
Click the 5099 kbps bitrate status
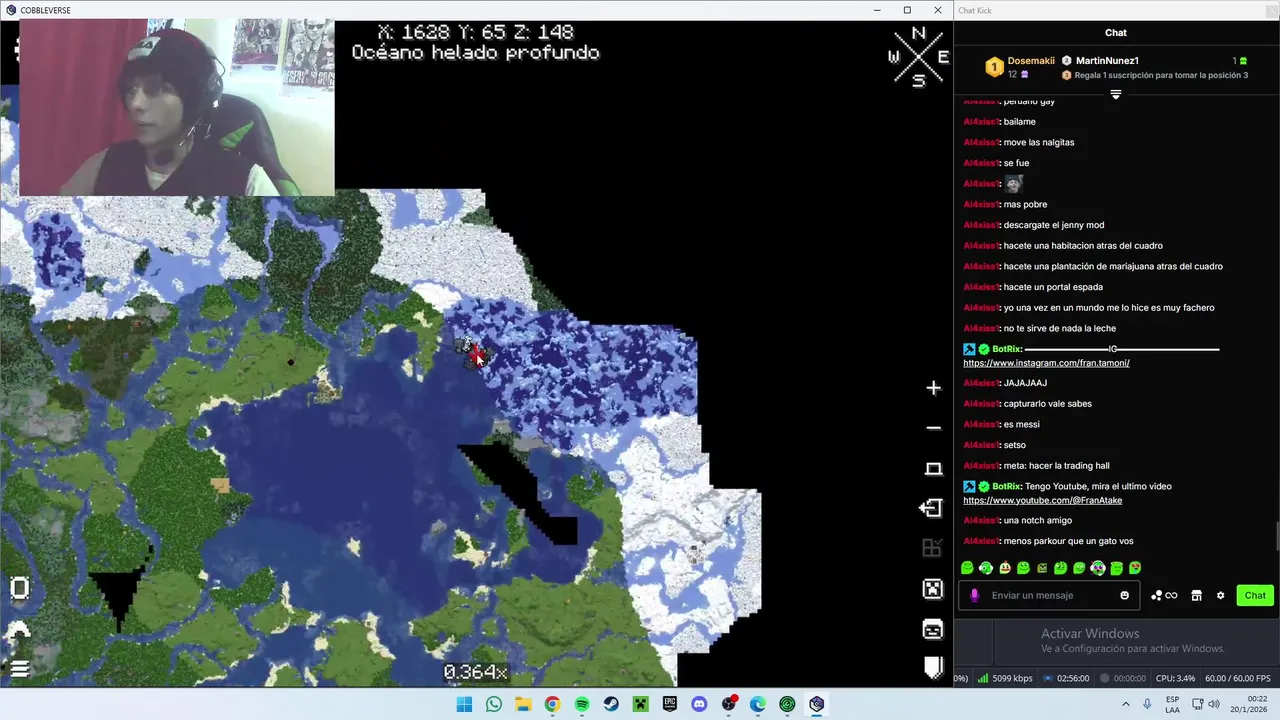pyautogui.click(x=1005, y=678)
